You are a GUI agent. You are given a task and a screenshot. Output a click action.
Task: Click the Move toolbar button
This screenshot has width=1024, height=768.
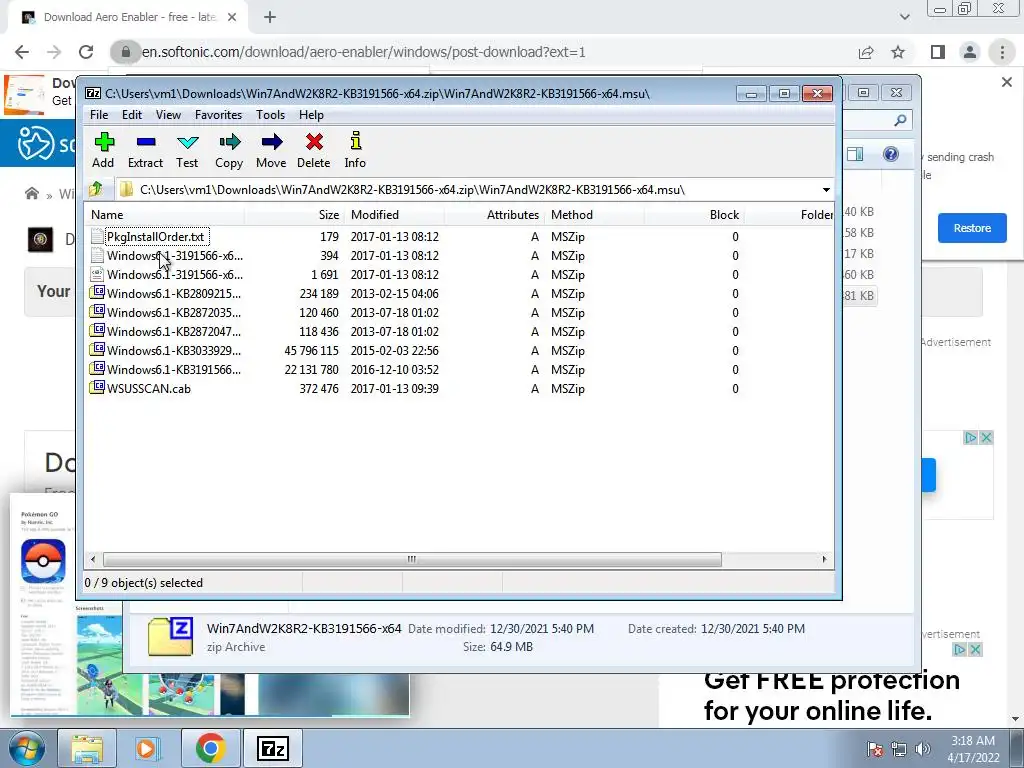(x=271, y=151)
